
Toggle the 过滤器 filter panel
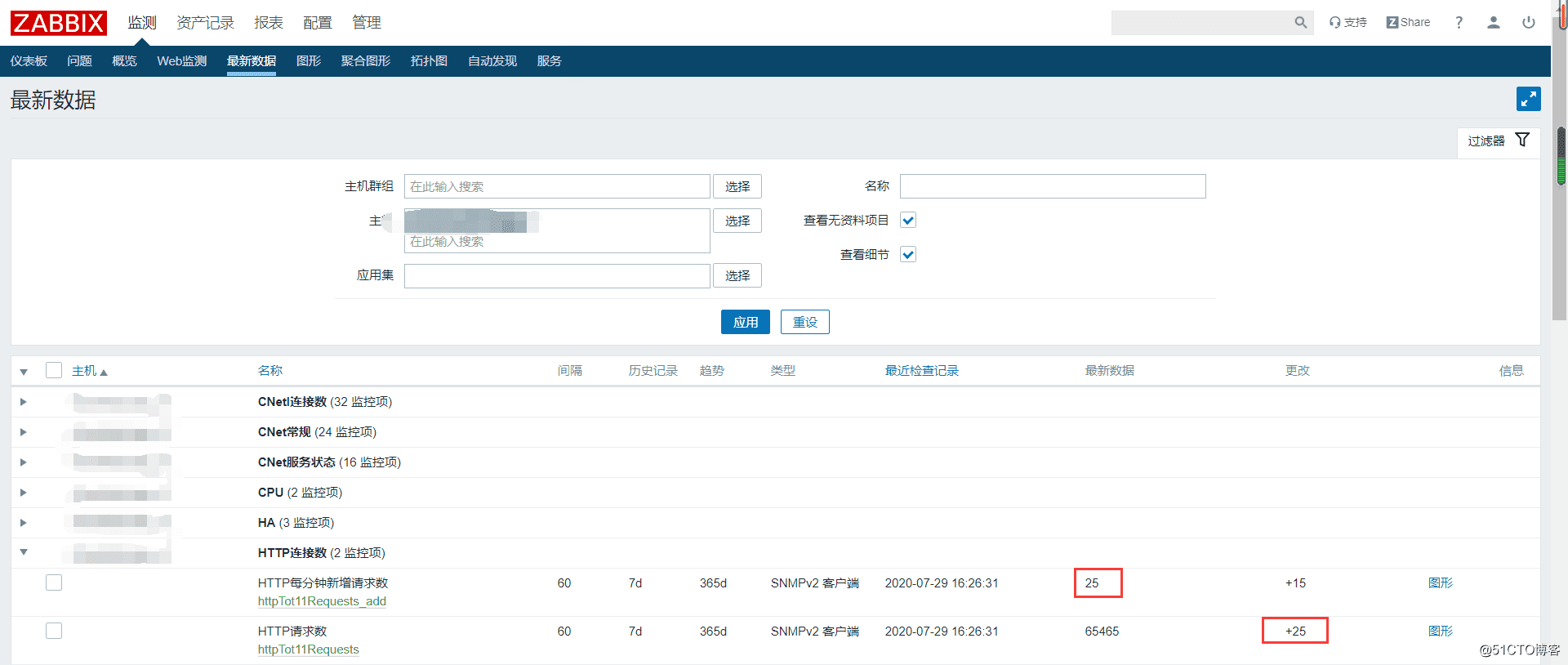coord(1499,141)
